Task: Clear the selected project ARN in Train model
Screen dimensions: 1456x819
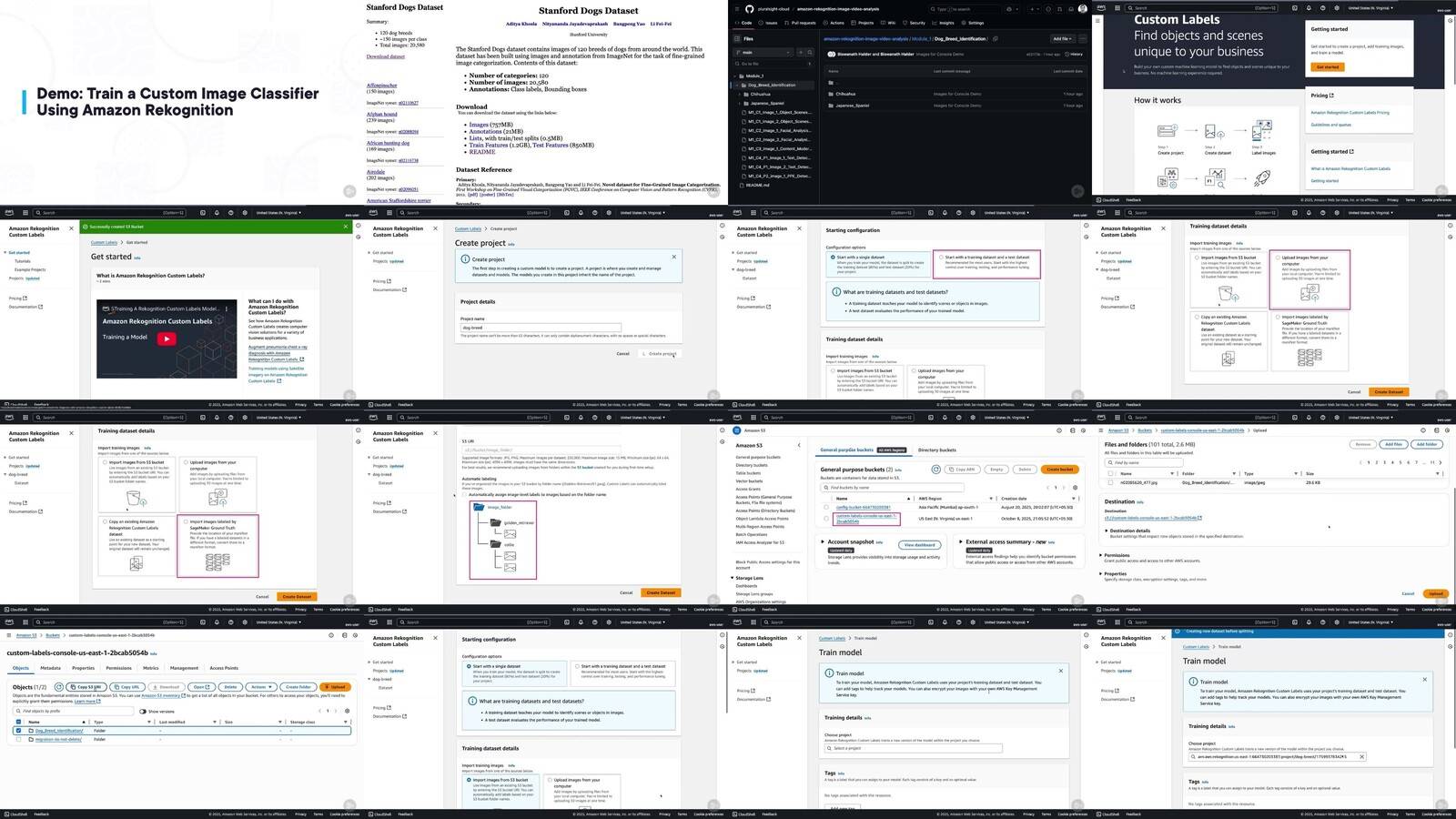Action: (1361, 757)
